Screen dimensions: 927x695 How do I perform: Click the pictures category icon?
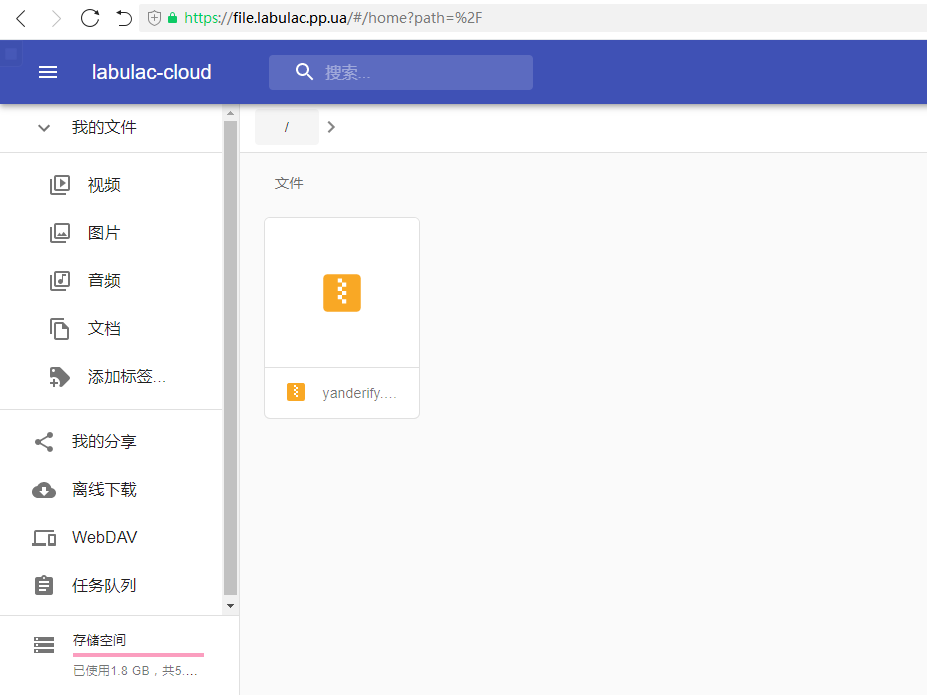[60, 233]
